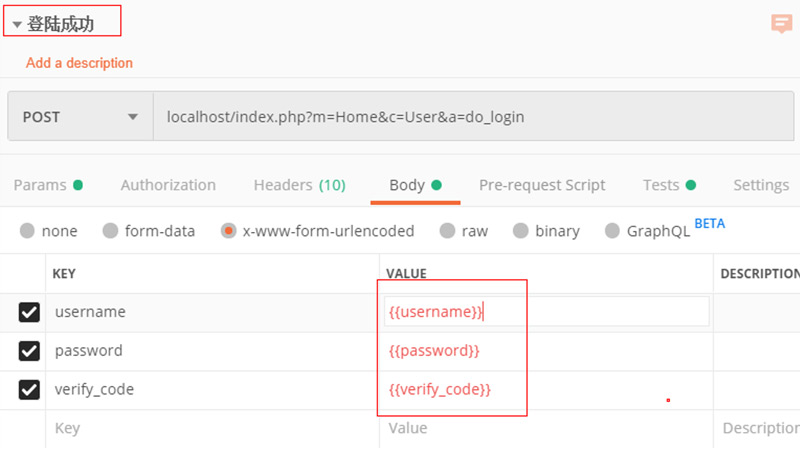The height and width of the screenshot is (449, 800).
Task: Go to the Tests tab
Action: (x=669, y=185)
